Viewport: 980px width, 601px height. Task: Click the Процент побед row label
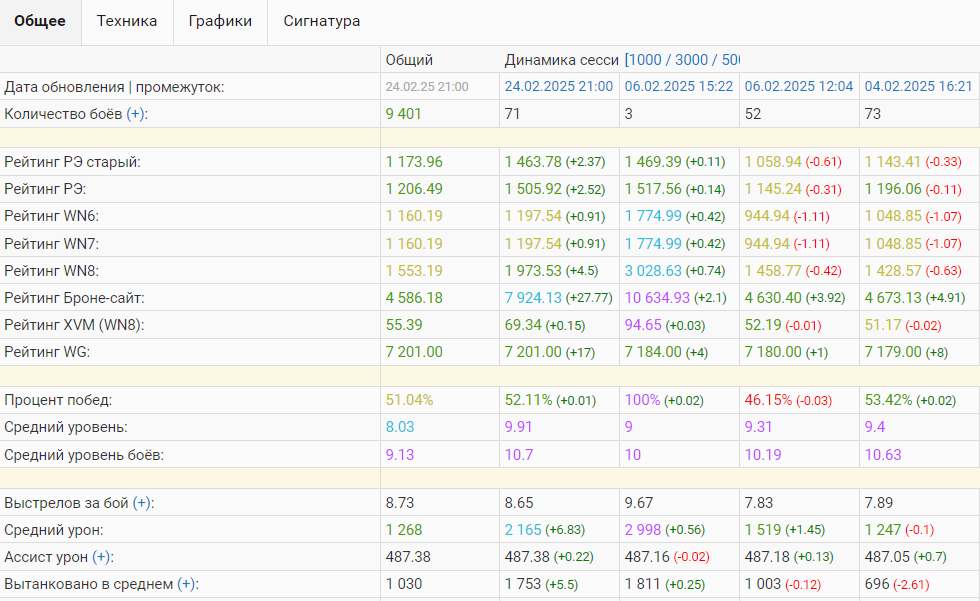coord(58,400)
